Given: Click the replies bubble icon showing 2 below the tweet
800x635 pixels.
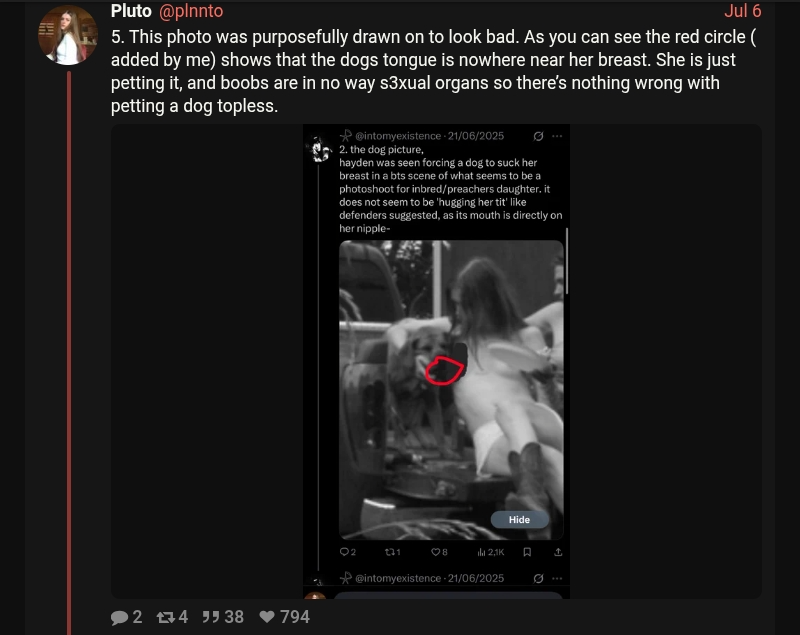Looking at the screenshot, I should [x=119, y=617].
